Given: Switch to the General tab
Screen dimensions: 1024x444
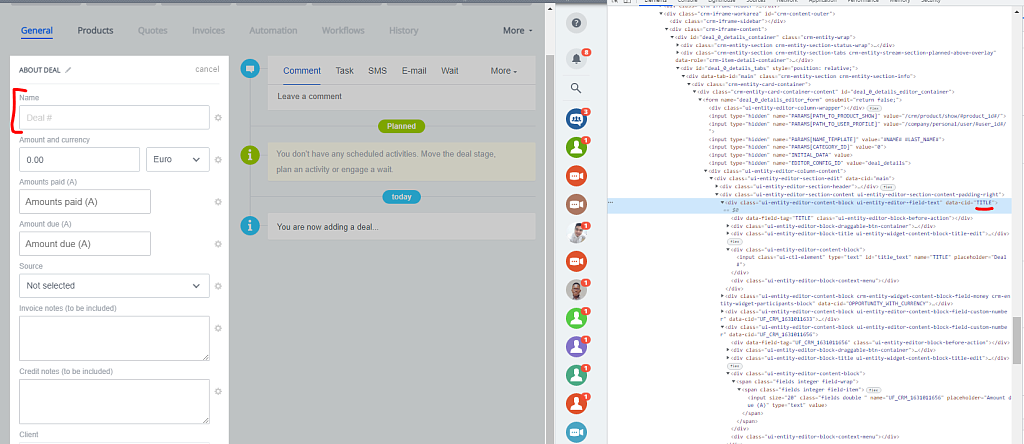Looking at the screenshot, I should click(37, 31).
